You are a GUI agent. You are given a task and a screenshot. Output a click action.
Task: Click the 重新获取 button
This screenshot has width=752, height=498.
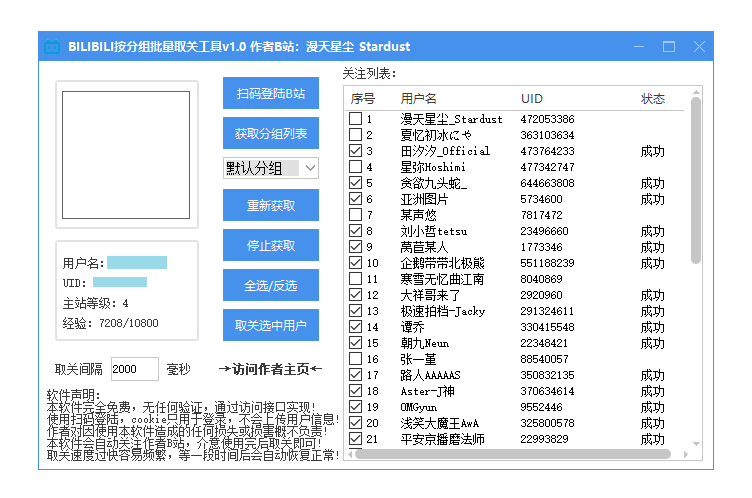point(270,205)
